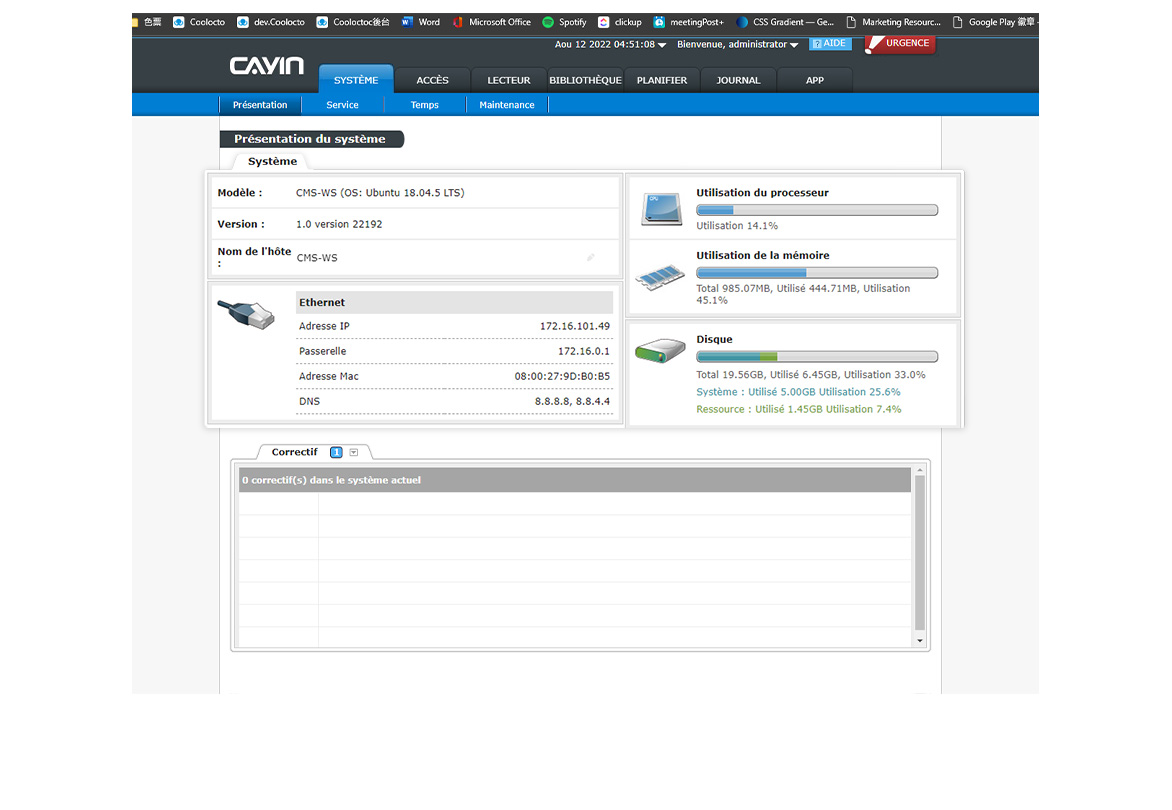Click the hostname edit pencil icon

click(x=591, y=258)
